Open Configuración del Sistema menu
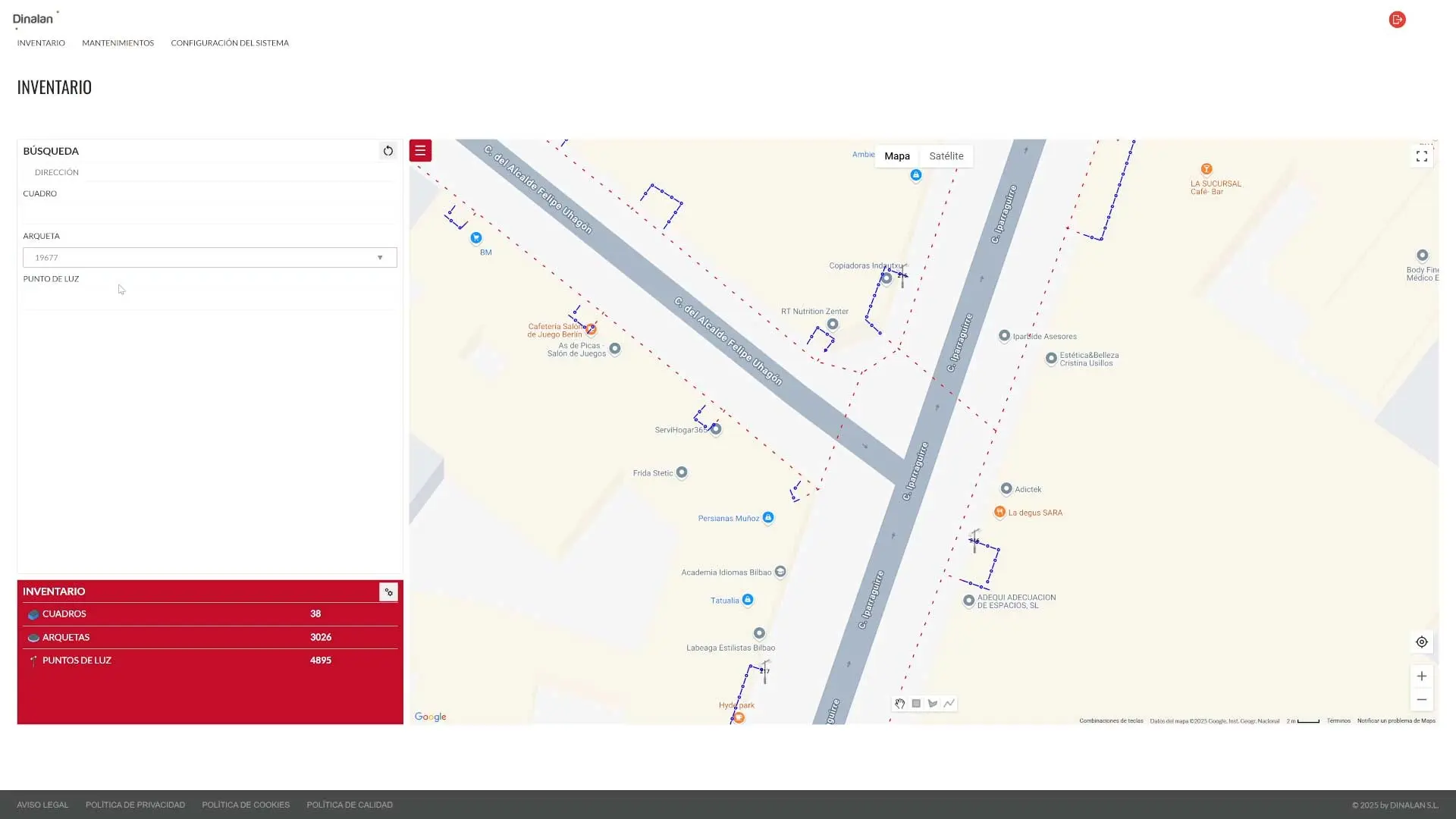The image size is (1456, 819). click(229, 43)
